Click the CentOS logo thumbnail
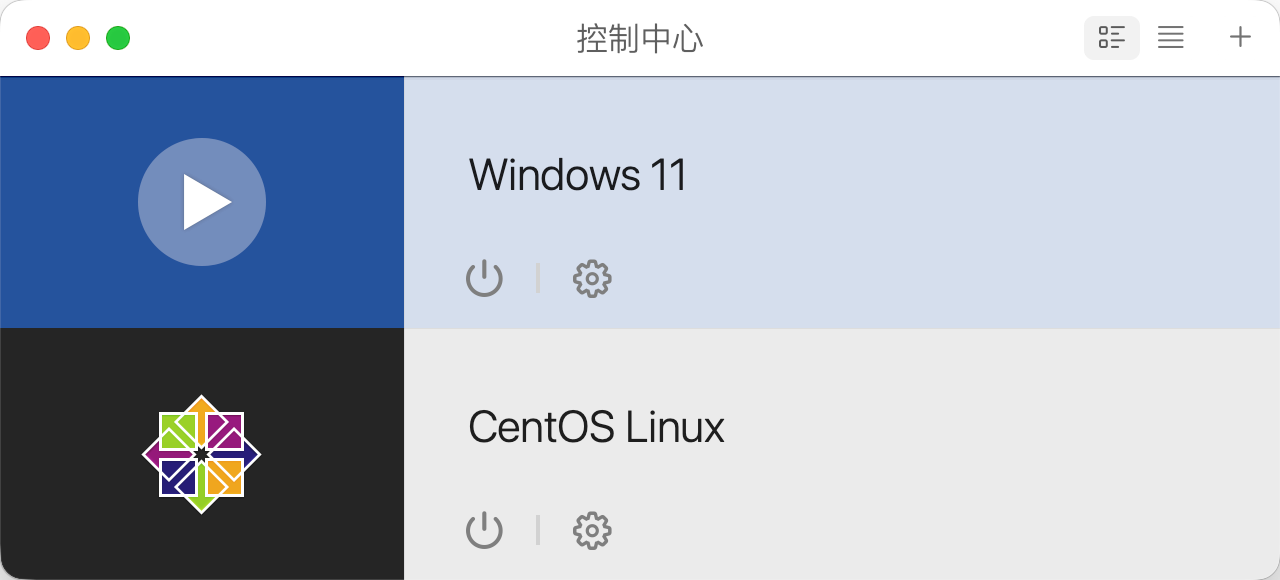The image size is (1280, 580). pyautogui.click(x=202, y=453)
